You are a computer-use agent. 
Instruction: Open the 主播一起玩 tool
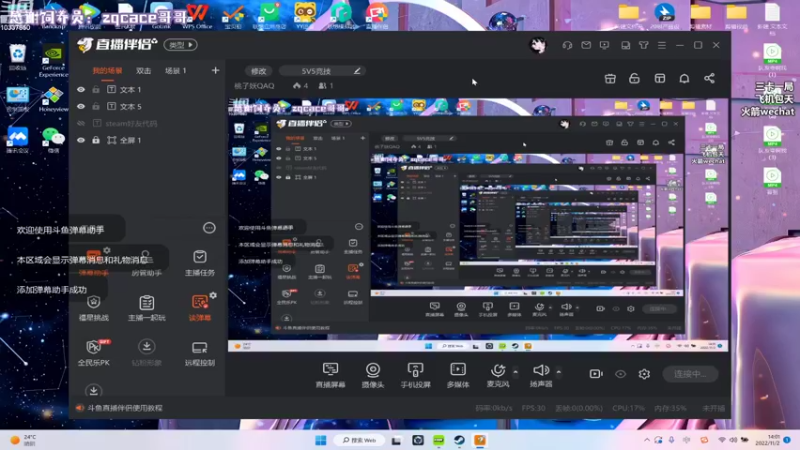click(146, 308)
